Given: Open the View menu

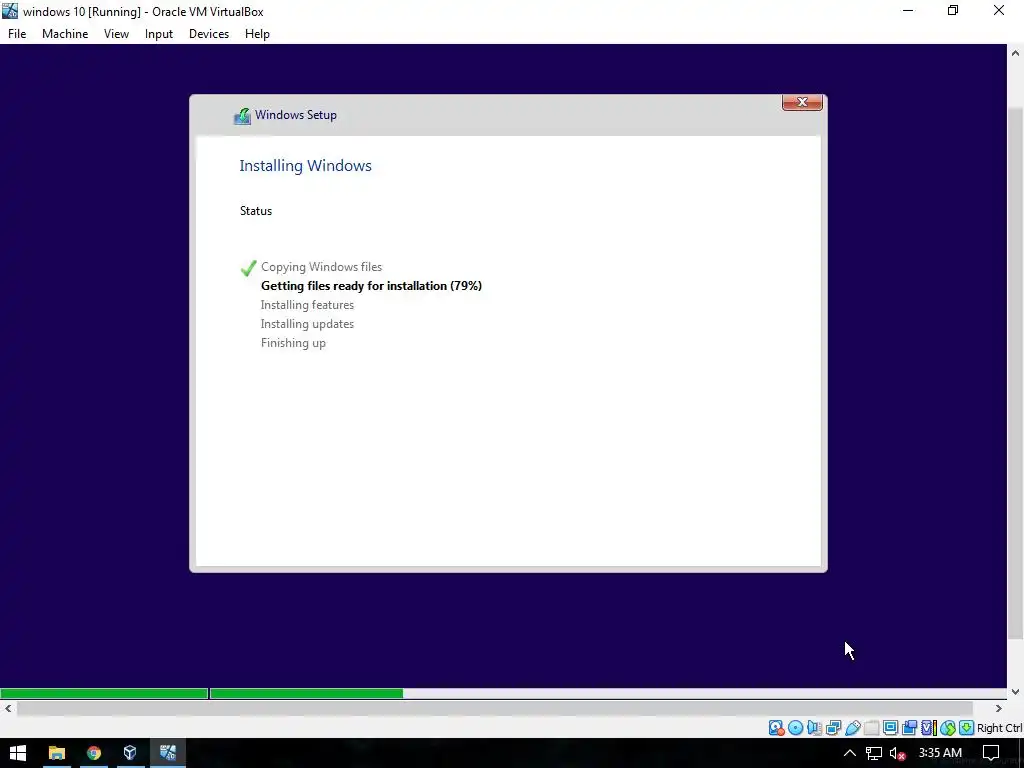Looking at the screenshot, I should click(116, 34).
